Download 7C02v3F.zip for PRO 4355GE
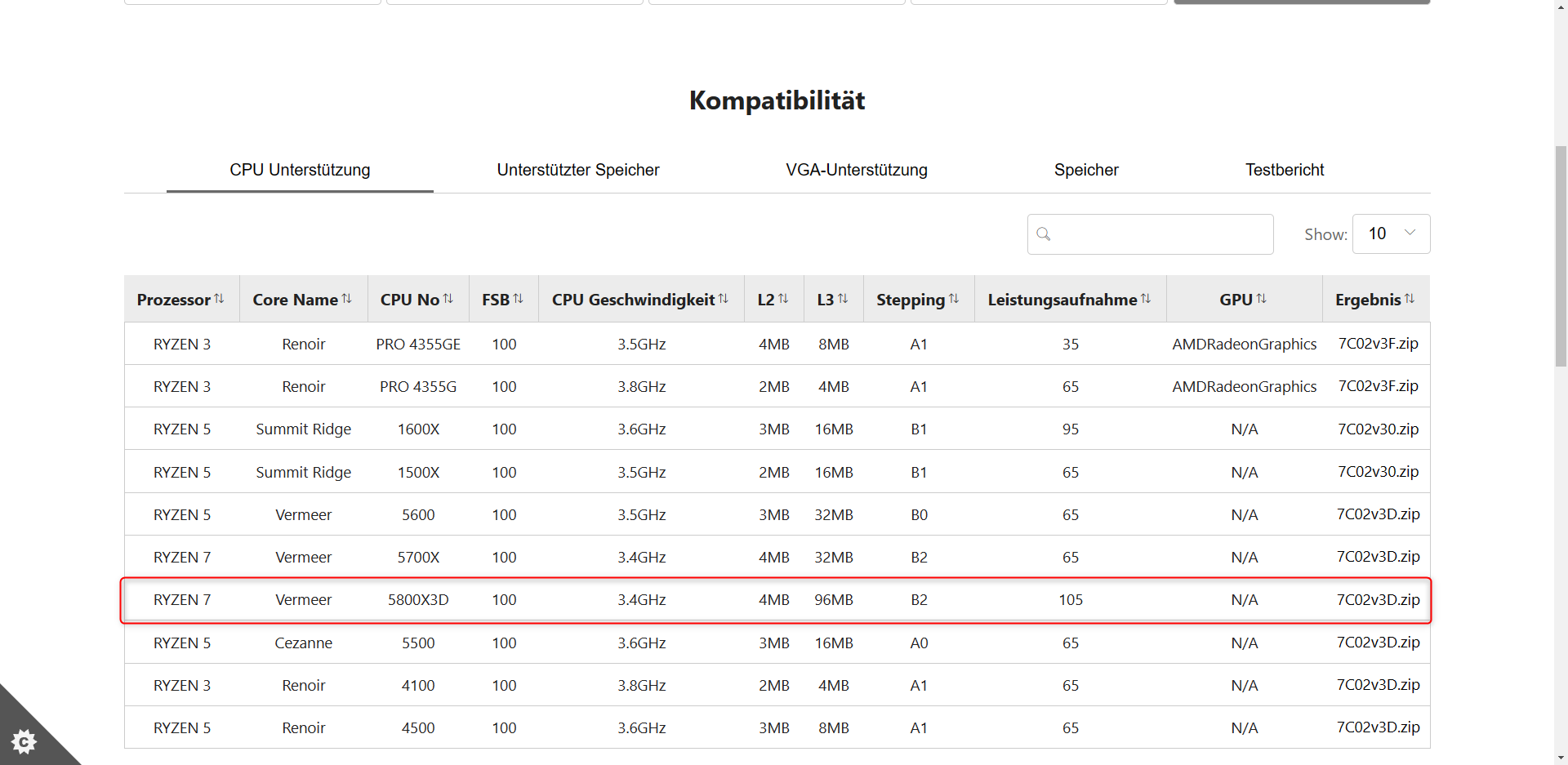Screen dimensions: 1568x765 [1378, 344]
